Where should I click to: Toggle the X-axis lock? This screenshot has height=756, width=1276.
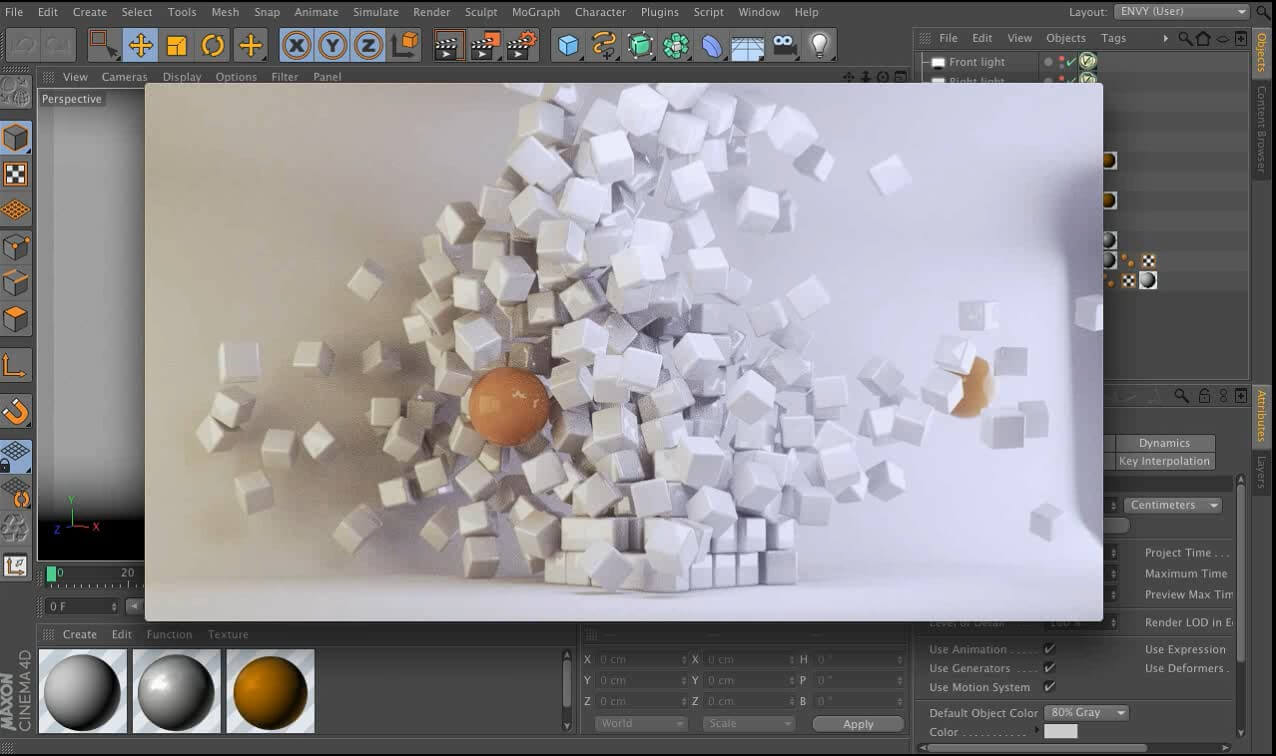(x=296, y=45)
